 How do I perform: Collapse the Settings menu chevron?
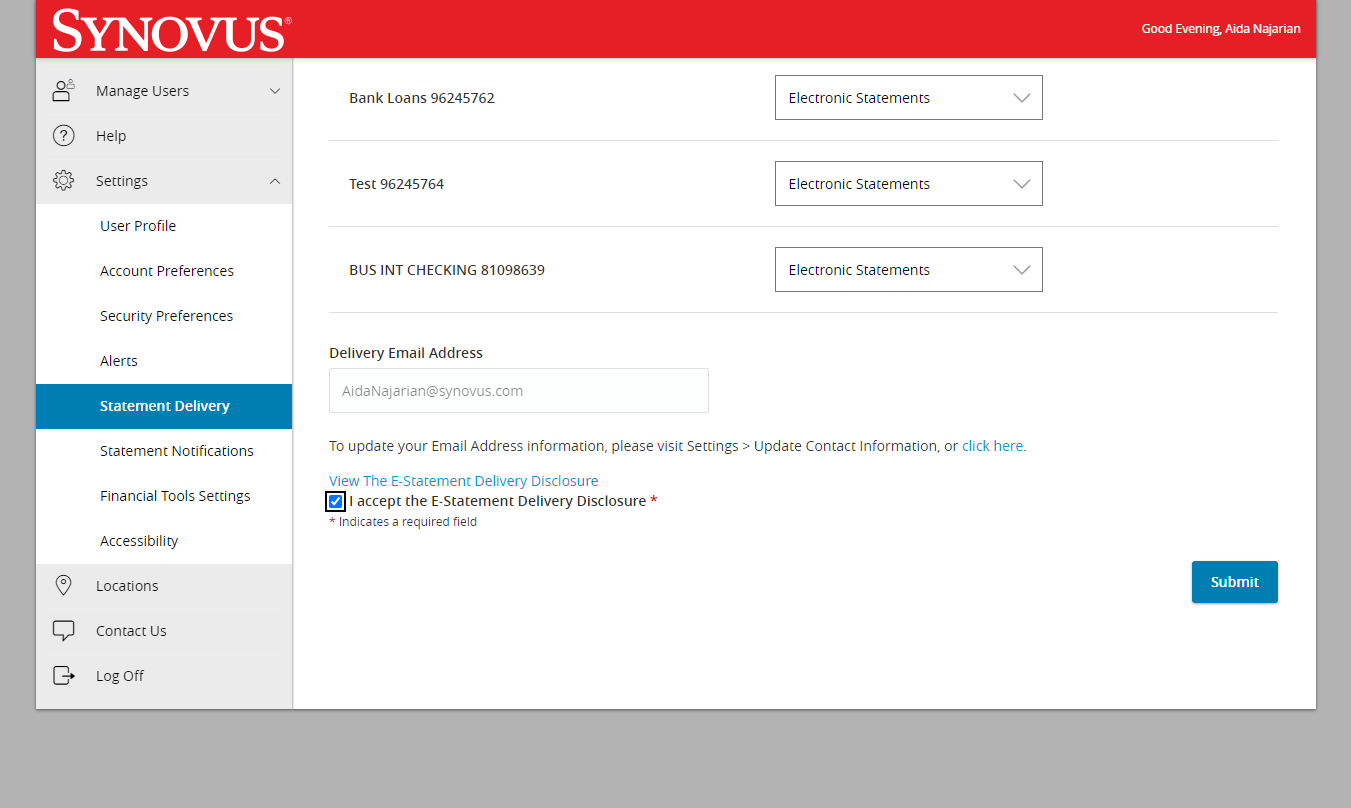click(x=275, y=181)
